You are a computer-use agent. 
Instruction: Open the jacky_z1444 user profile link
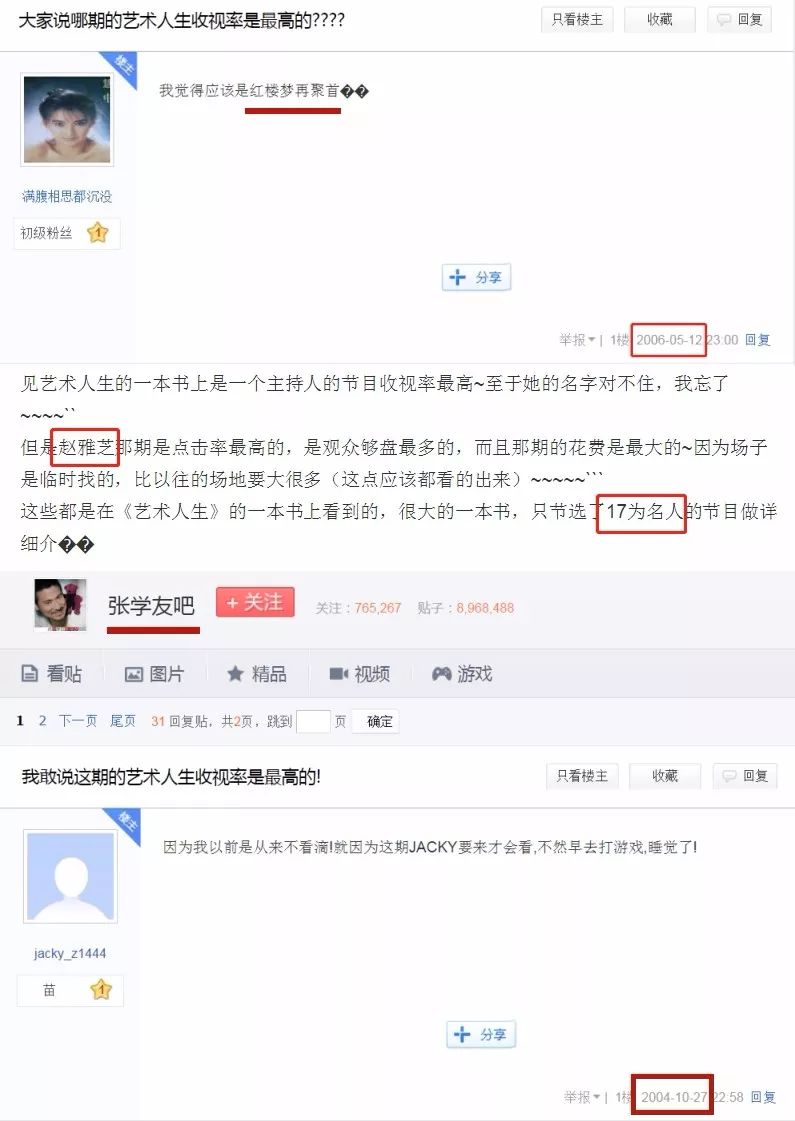70,953
